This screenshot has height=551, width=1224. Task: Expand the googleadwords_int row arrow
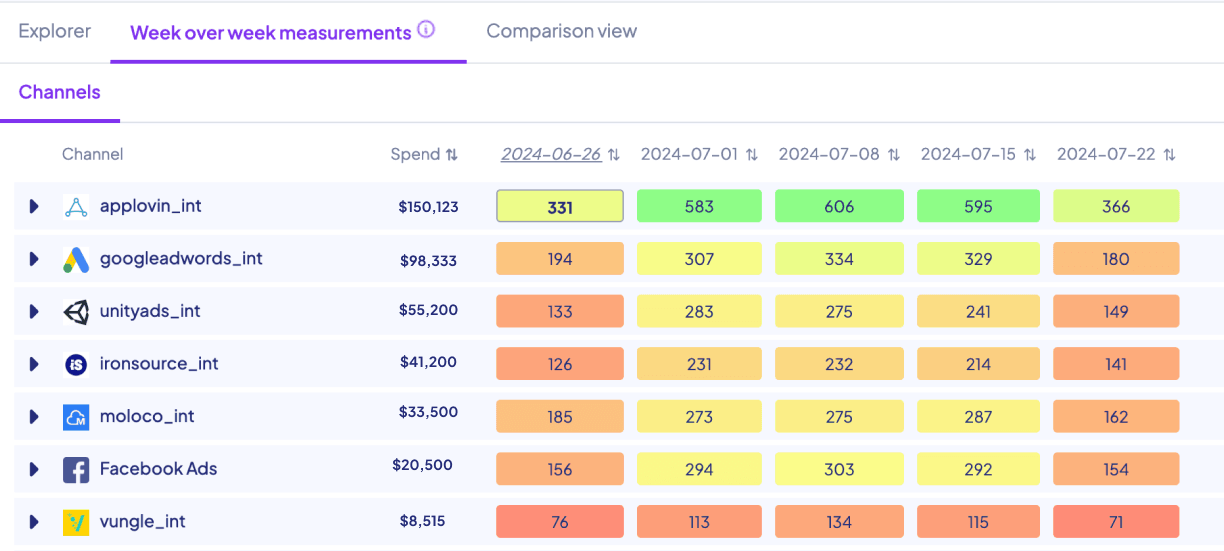(x=34, y=259)
